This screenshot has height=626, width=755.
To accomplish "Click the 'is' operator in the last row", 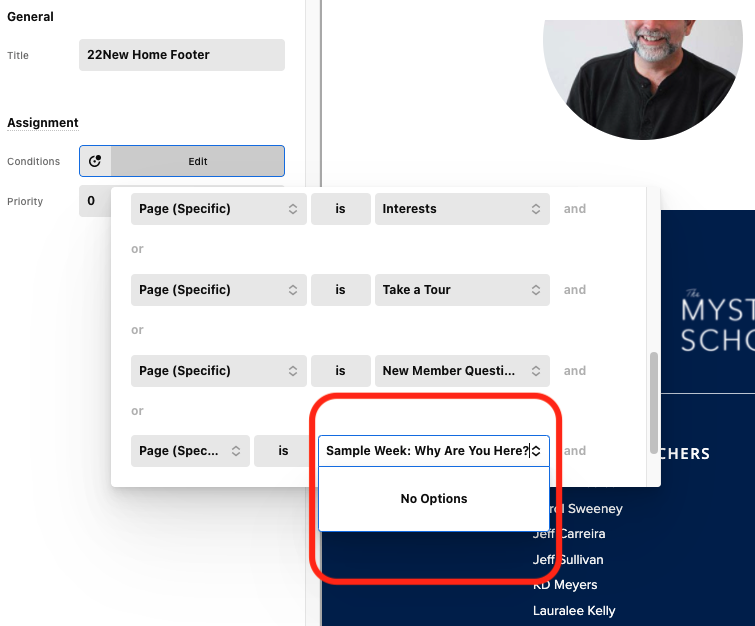I will 283,451.
